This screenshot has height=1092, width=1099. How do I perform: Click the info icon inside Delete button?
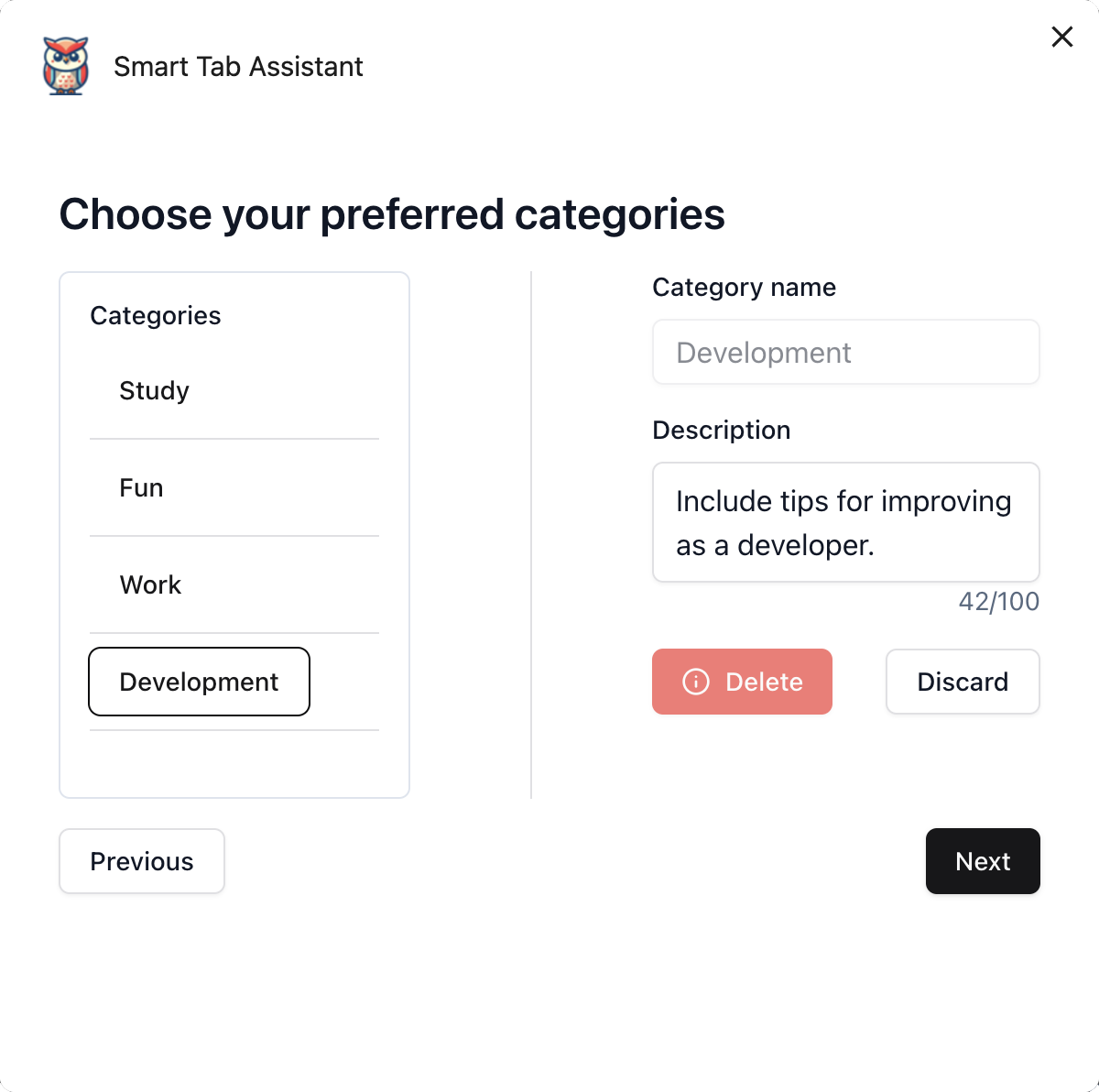pos(696,682)
